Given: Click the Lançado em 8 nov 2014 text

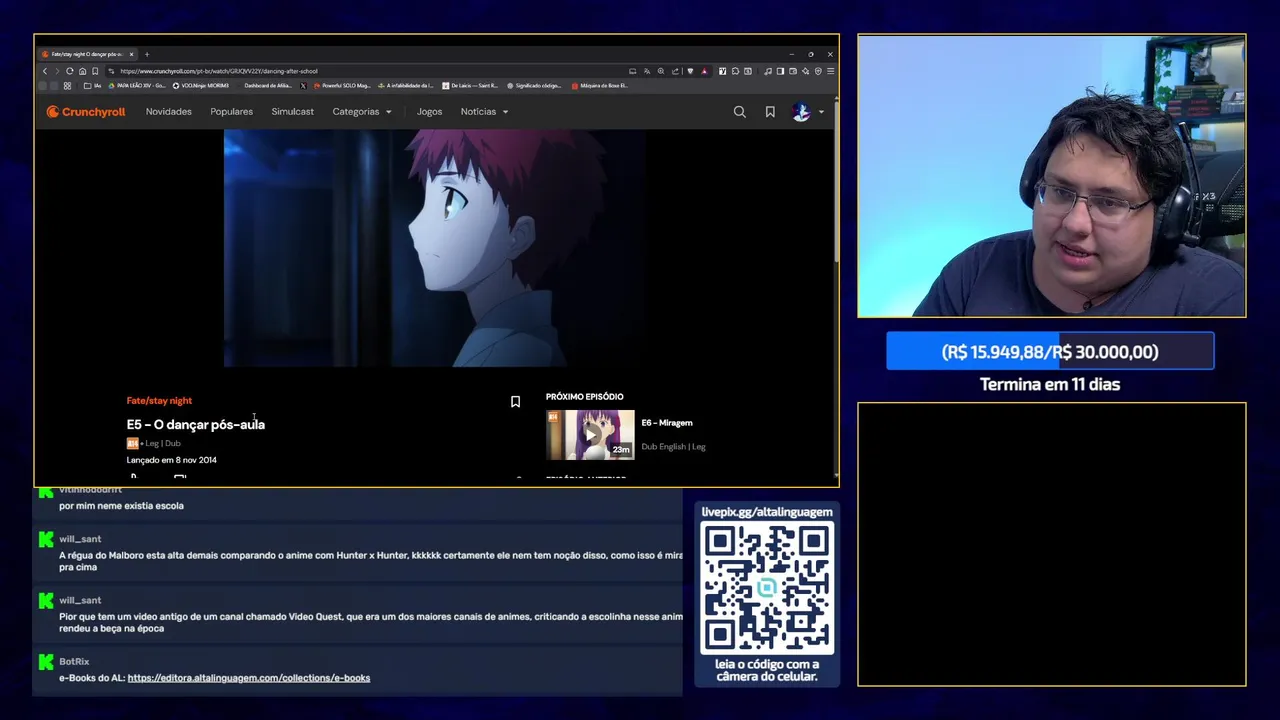Looking at the screenshot, I should pyautogui.click(x=171, y=460).
